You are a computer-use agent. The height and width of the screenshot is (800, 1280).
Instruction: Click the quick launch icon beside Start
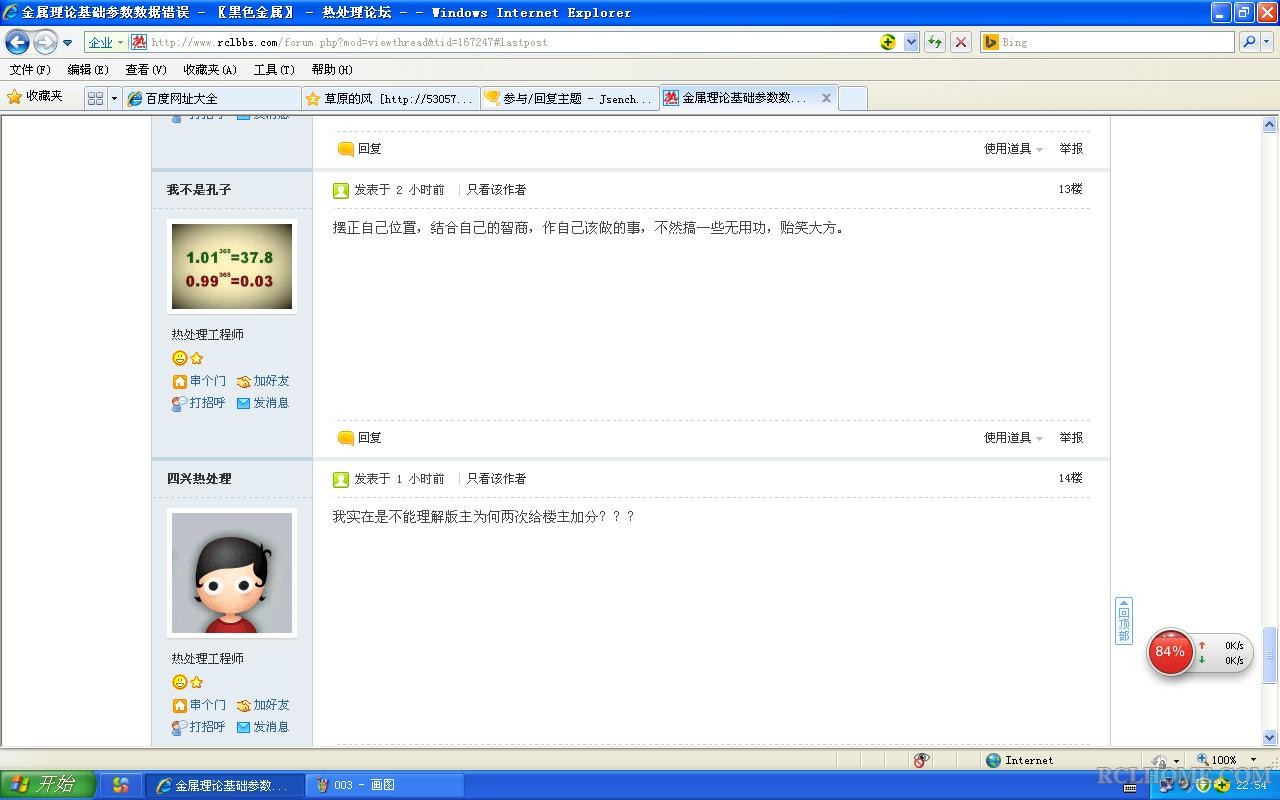[x=120, y=785]
